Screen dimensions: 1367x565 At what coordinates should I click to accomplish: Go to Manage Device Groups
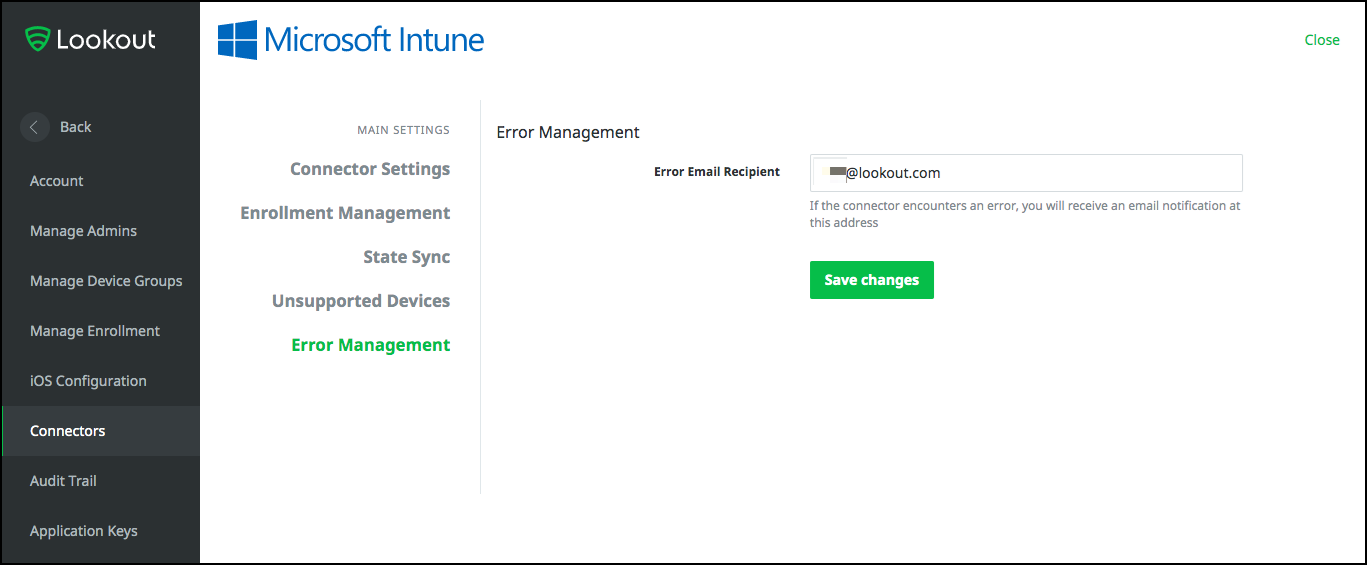point(106,281)
